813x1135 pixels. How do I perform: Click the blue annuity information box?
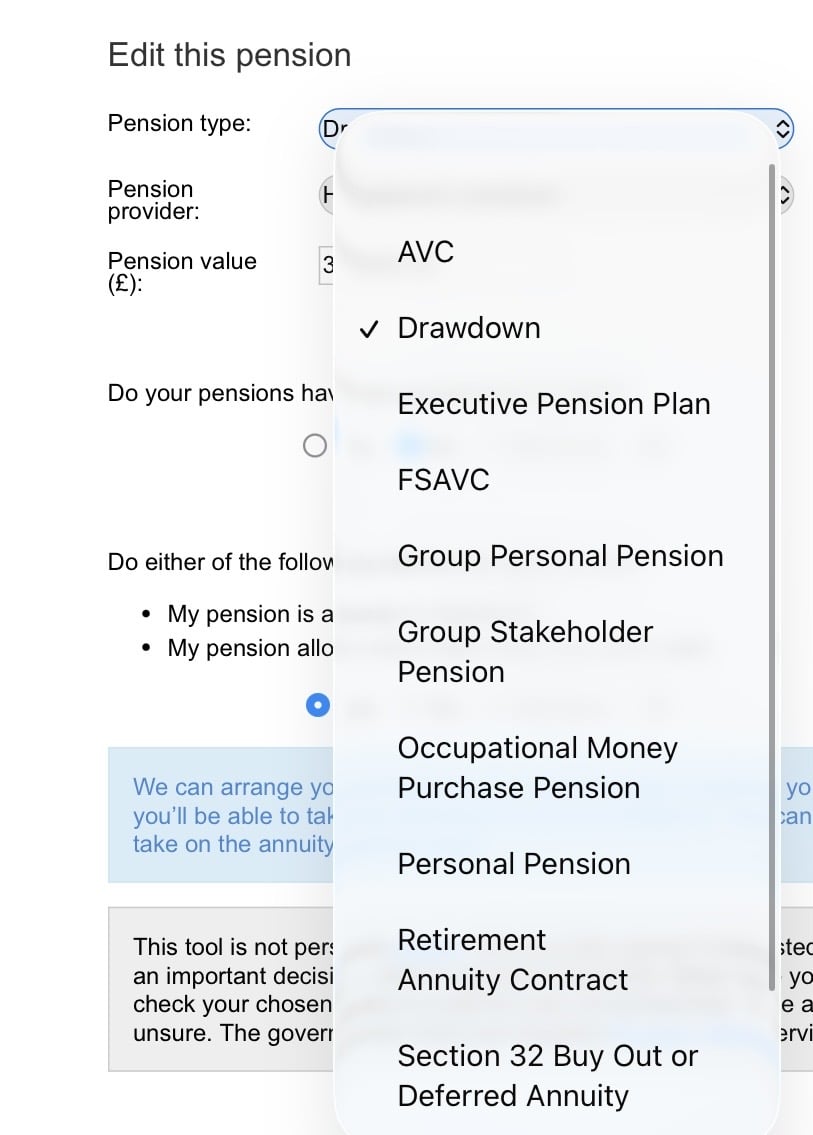tap(220, 815)
